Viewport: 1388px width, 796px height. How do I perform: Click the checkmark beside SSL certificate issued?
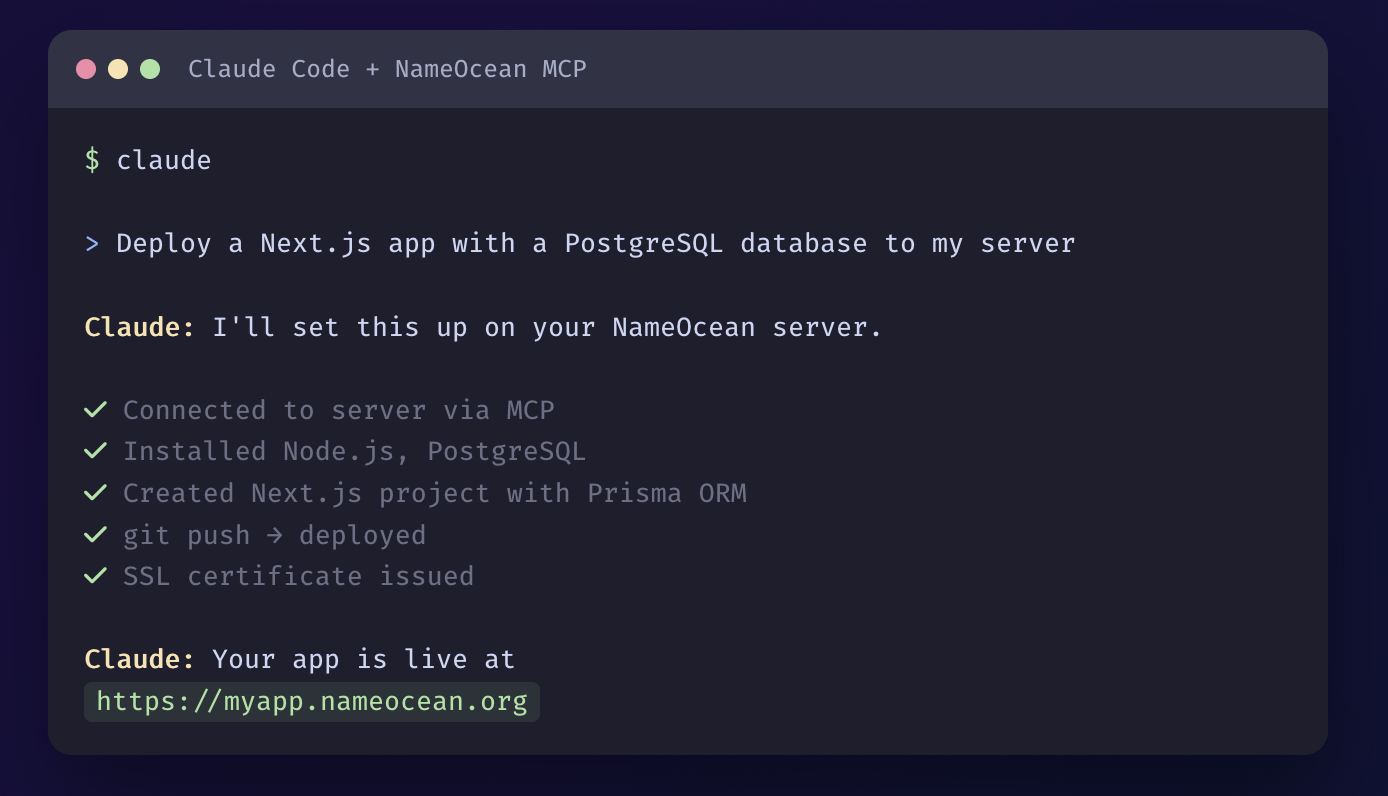pos(95,576)
